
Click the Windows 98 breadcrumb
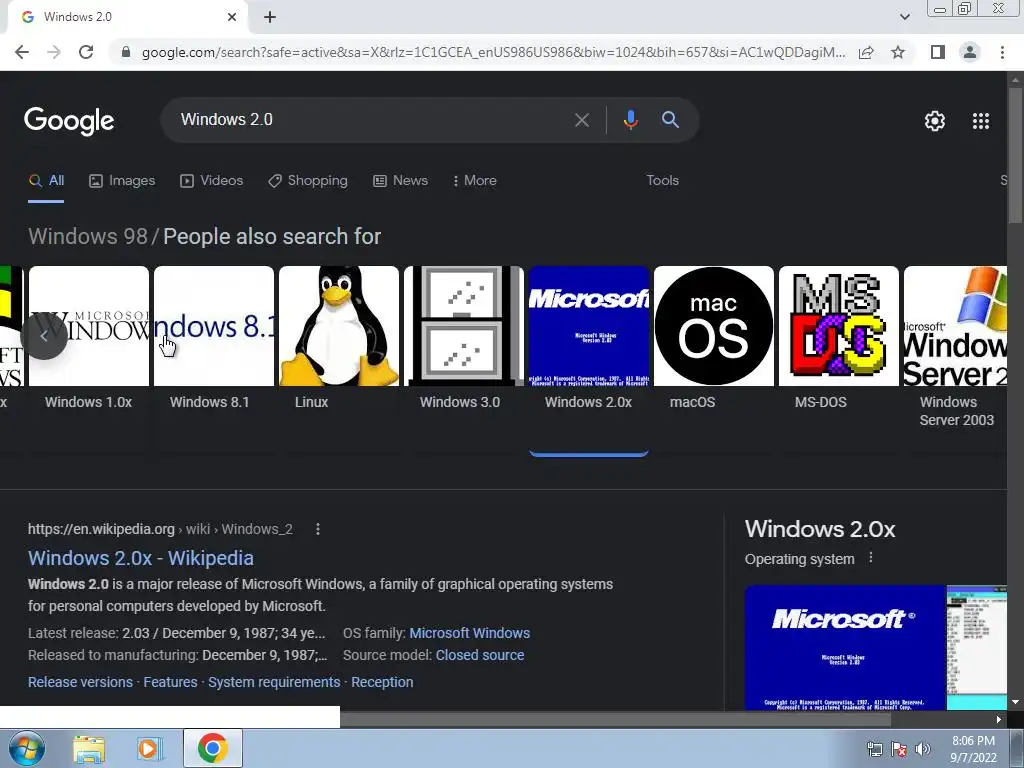[88, 236]
